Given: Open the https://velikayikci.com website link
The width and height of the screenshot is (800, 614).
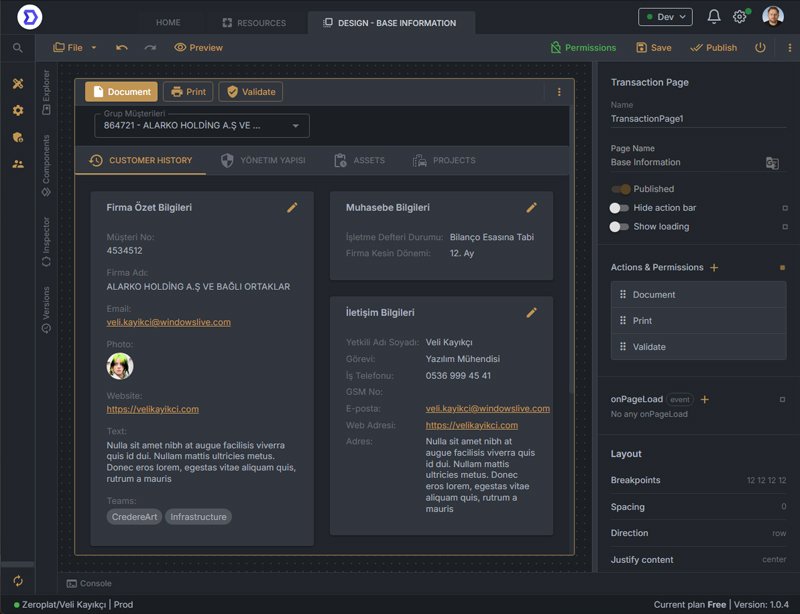Looking at the screenshot, I should tap(152, 409).
